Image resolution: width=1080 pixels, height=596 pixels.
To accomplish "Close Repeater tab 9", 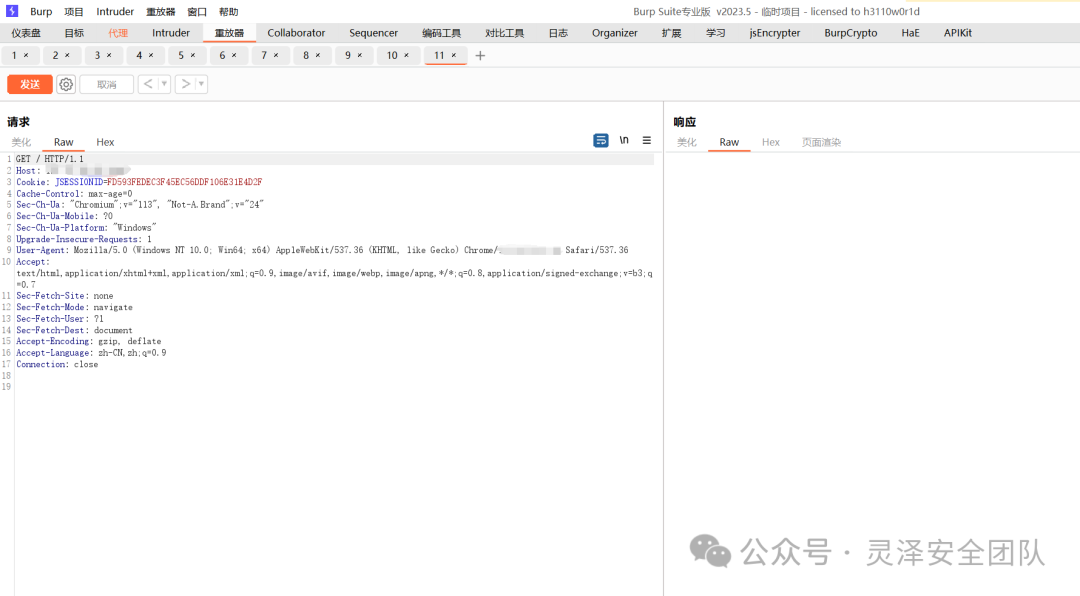I will point(360,55).
